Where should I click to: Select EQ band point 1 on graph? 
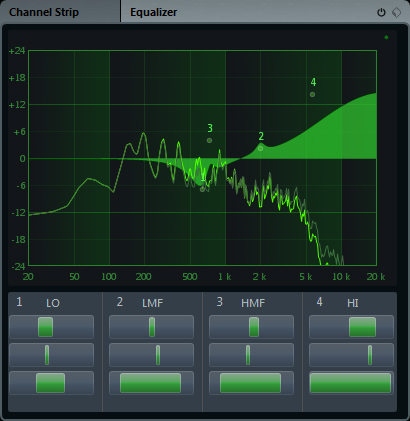(x=202, y=189)
